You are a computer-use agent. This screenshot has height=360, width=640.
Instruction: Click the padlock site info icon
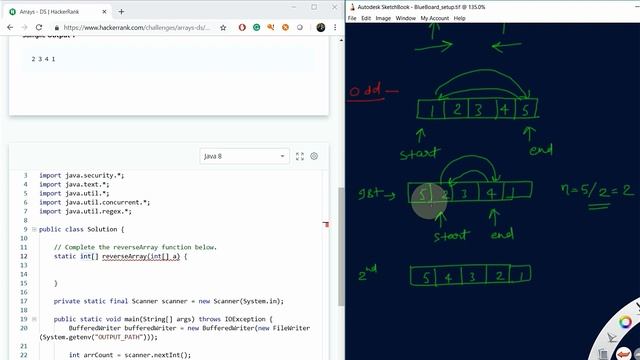(x=57, y=28)
